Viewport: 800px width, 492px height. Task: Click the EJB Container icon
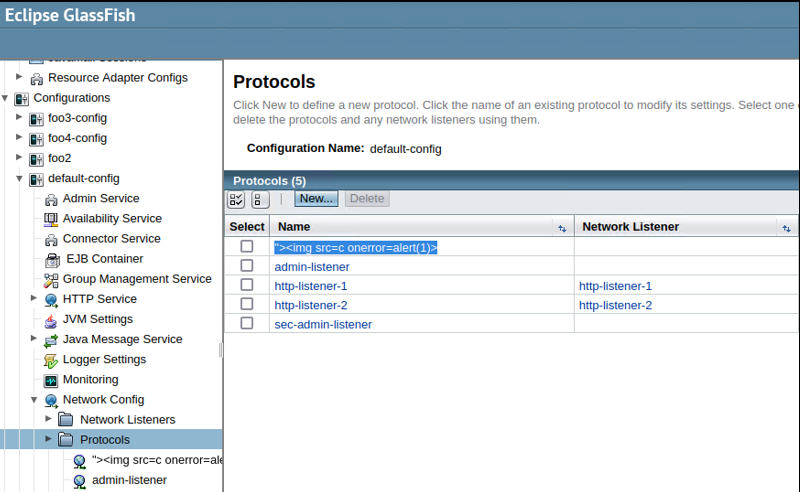52,260
